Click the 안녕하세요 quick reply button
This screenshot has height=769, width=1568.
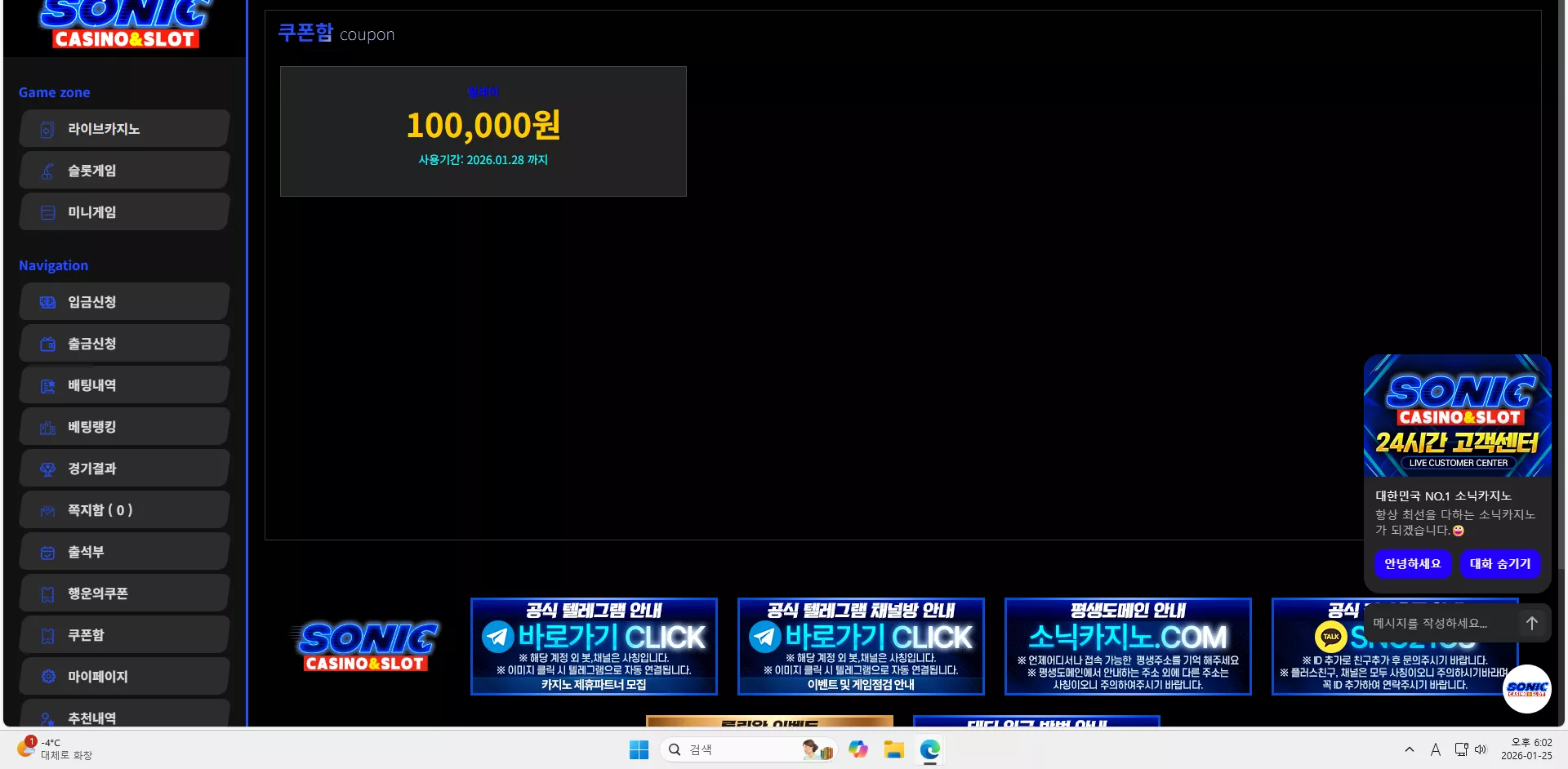1413,563
